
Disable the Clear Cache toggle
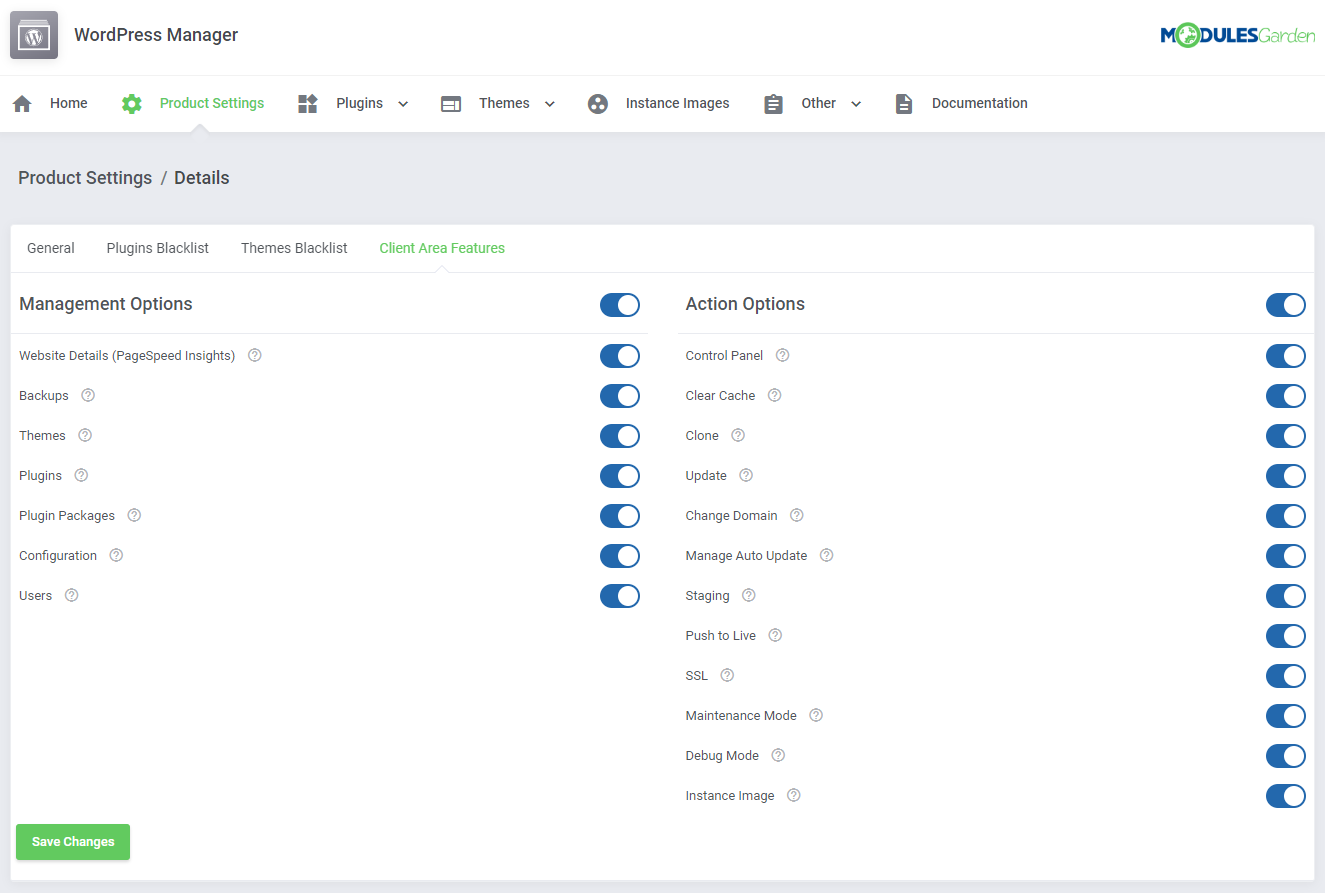[1286, 396]
